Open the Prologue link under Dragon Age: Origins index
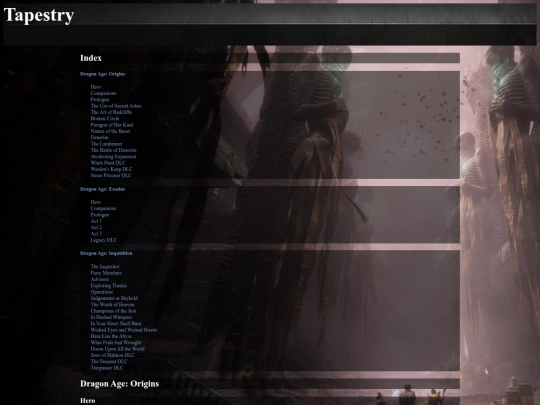This screenshot has width=540, height=405. coord(100,100)
